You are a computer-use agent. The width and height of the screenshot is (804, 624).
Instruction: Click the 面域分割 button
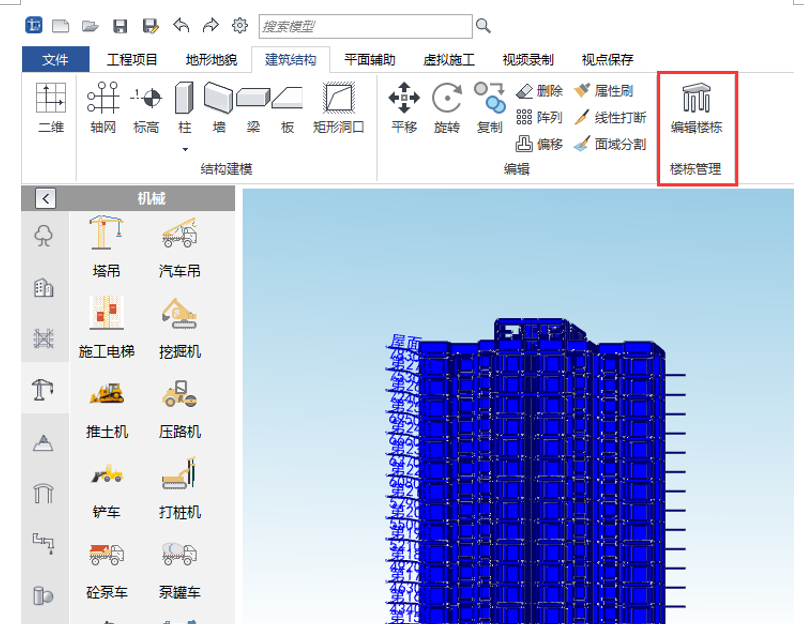click(610, 144)
